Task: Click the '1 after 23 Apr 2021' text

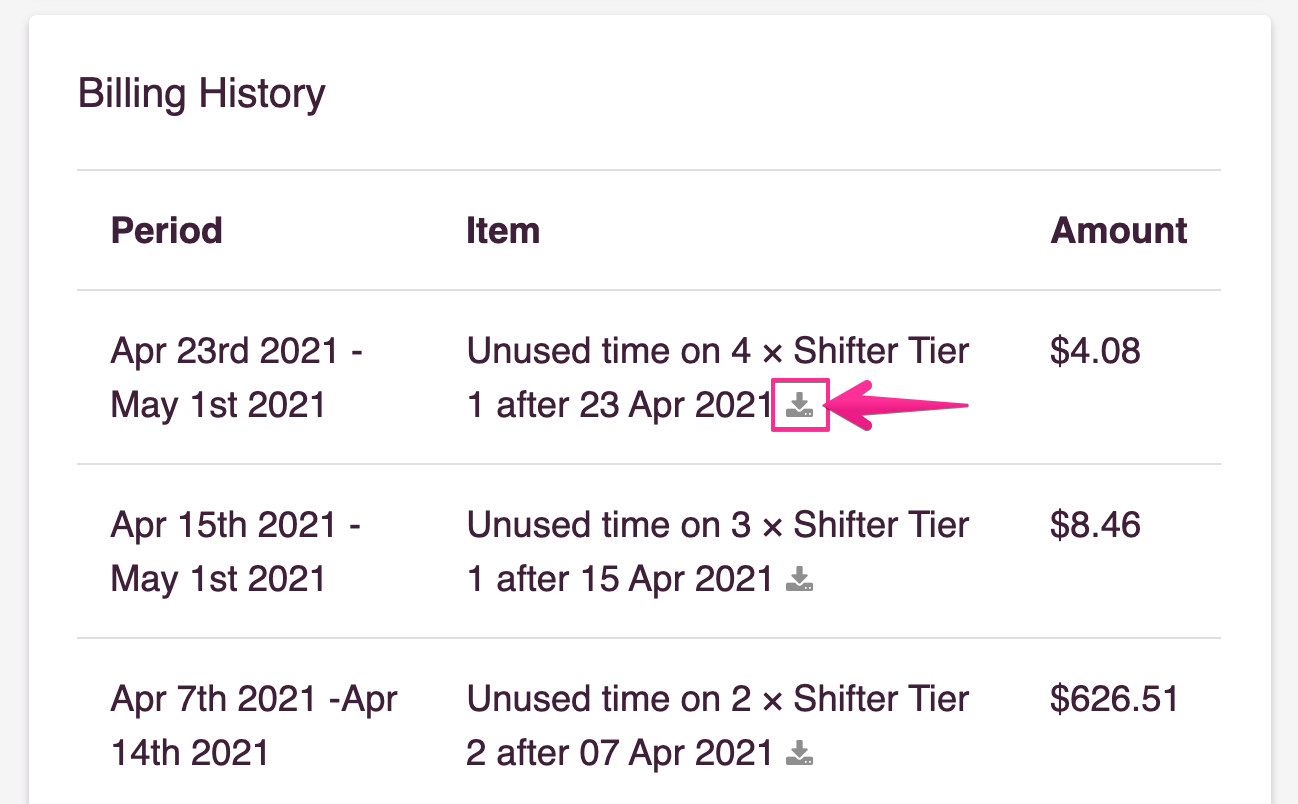Action: click(x=620, y=405)
